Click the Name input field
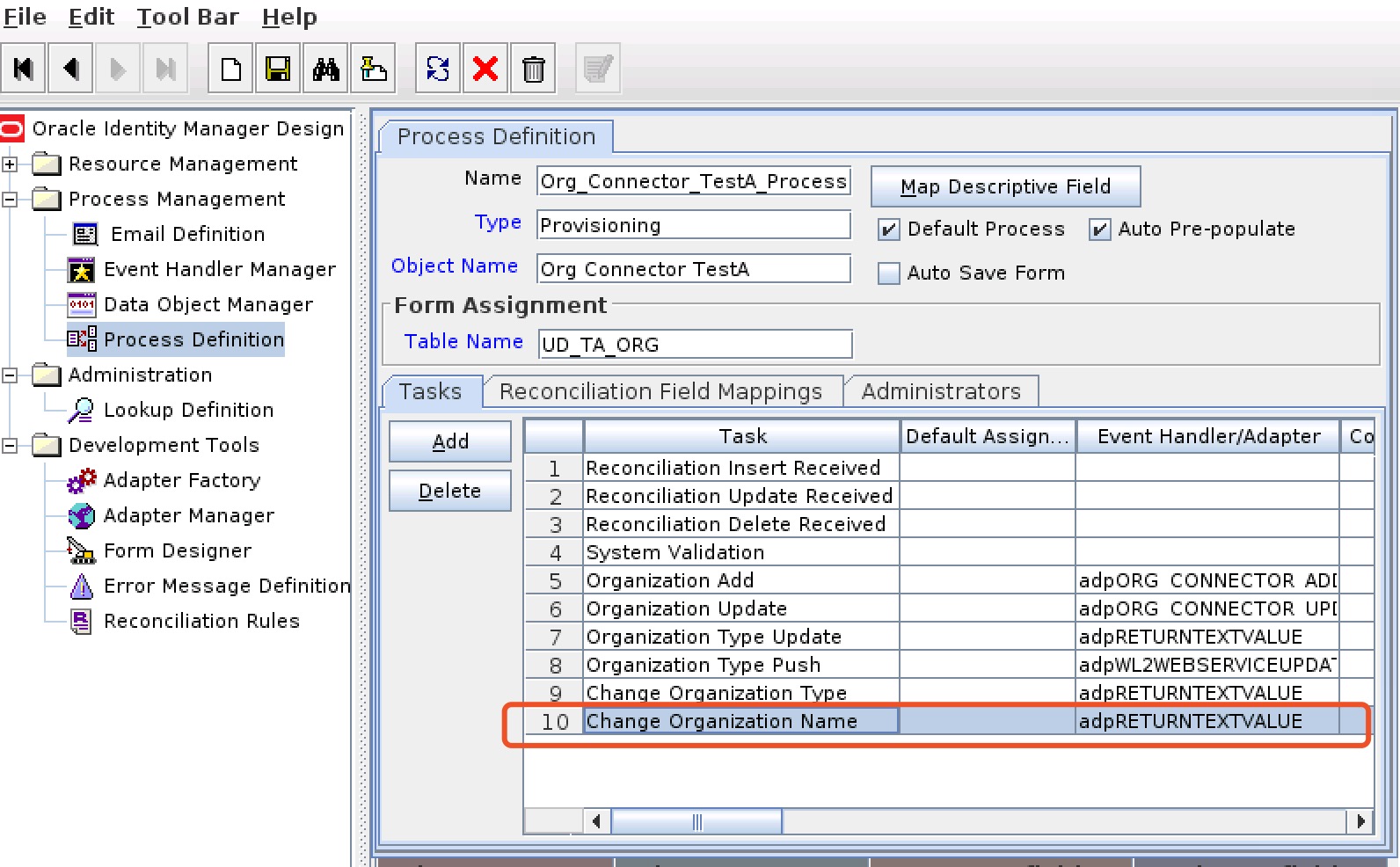Screen dimensions: 1400x867 [694, 181]
